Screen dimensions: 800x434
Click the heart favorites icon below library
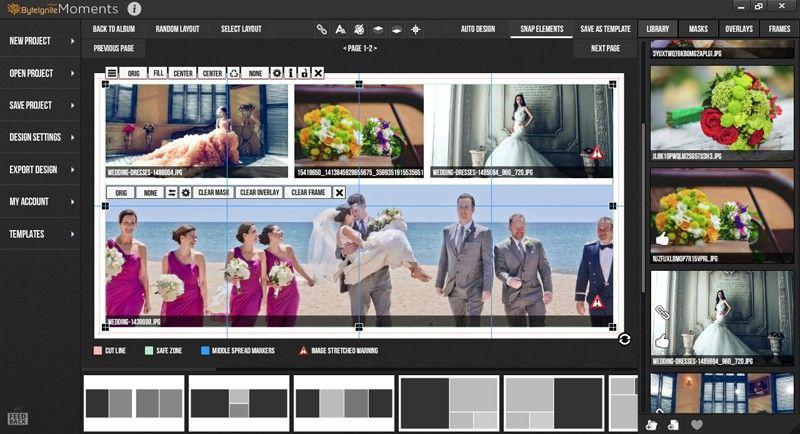coord(696,424)
